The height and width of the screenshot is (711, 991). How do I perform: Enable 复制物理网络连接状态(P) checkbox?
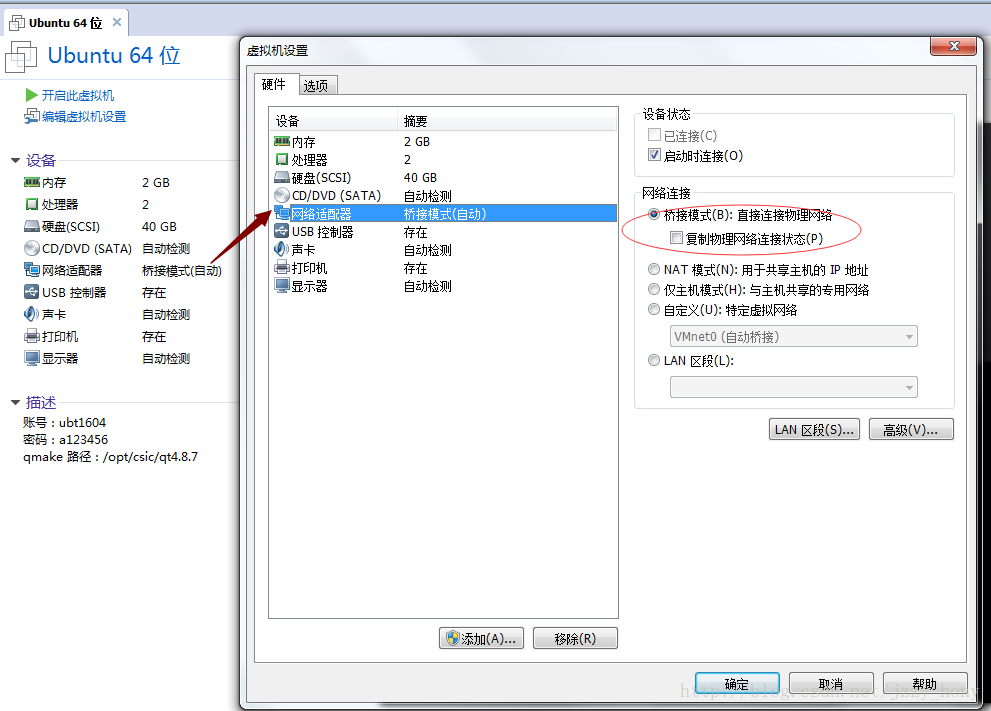[676, 238]
